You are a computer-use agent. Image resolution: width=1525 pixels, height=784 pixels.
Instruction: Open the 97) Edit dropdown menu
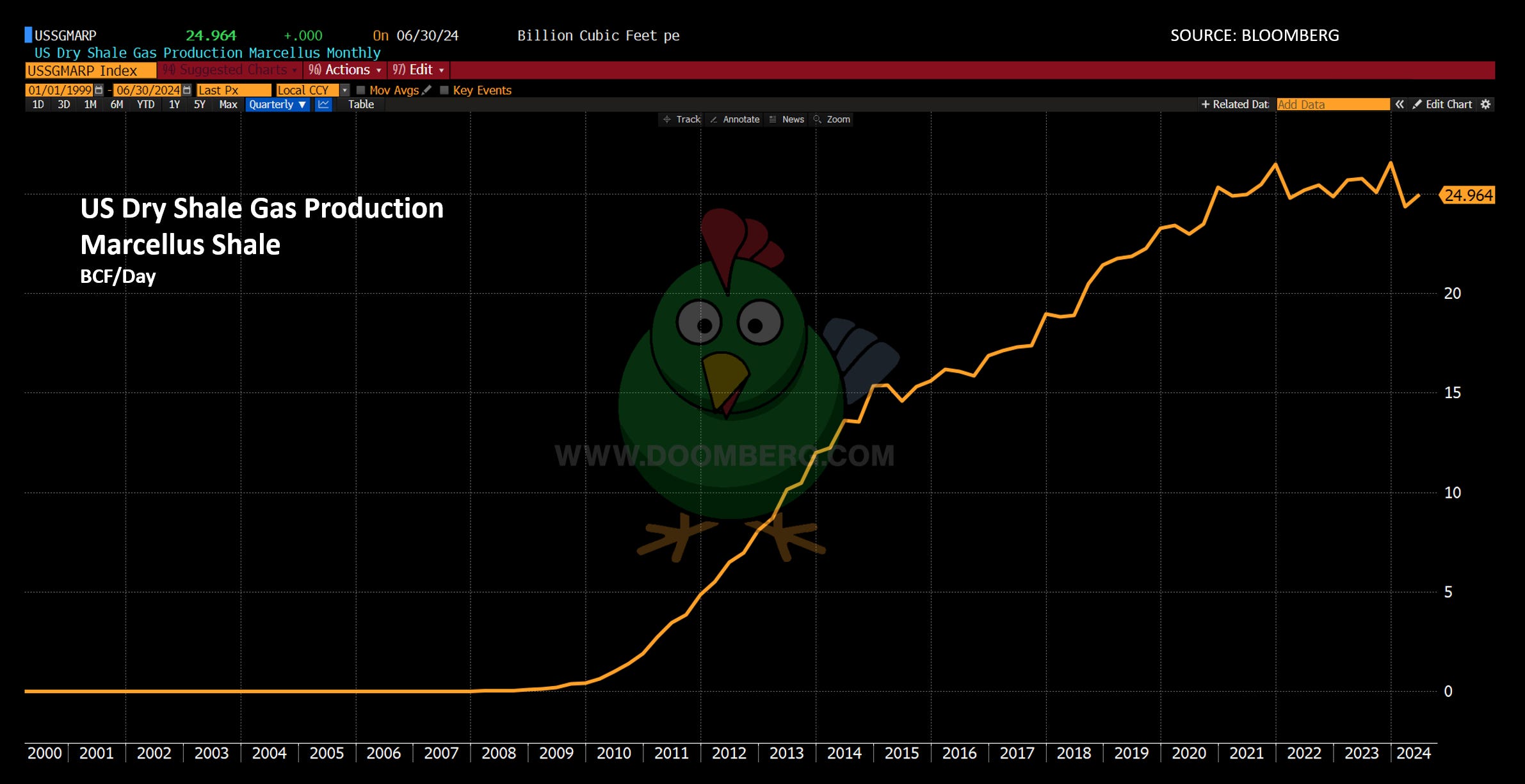(418, 70)
